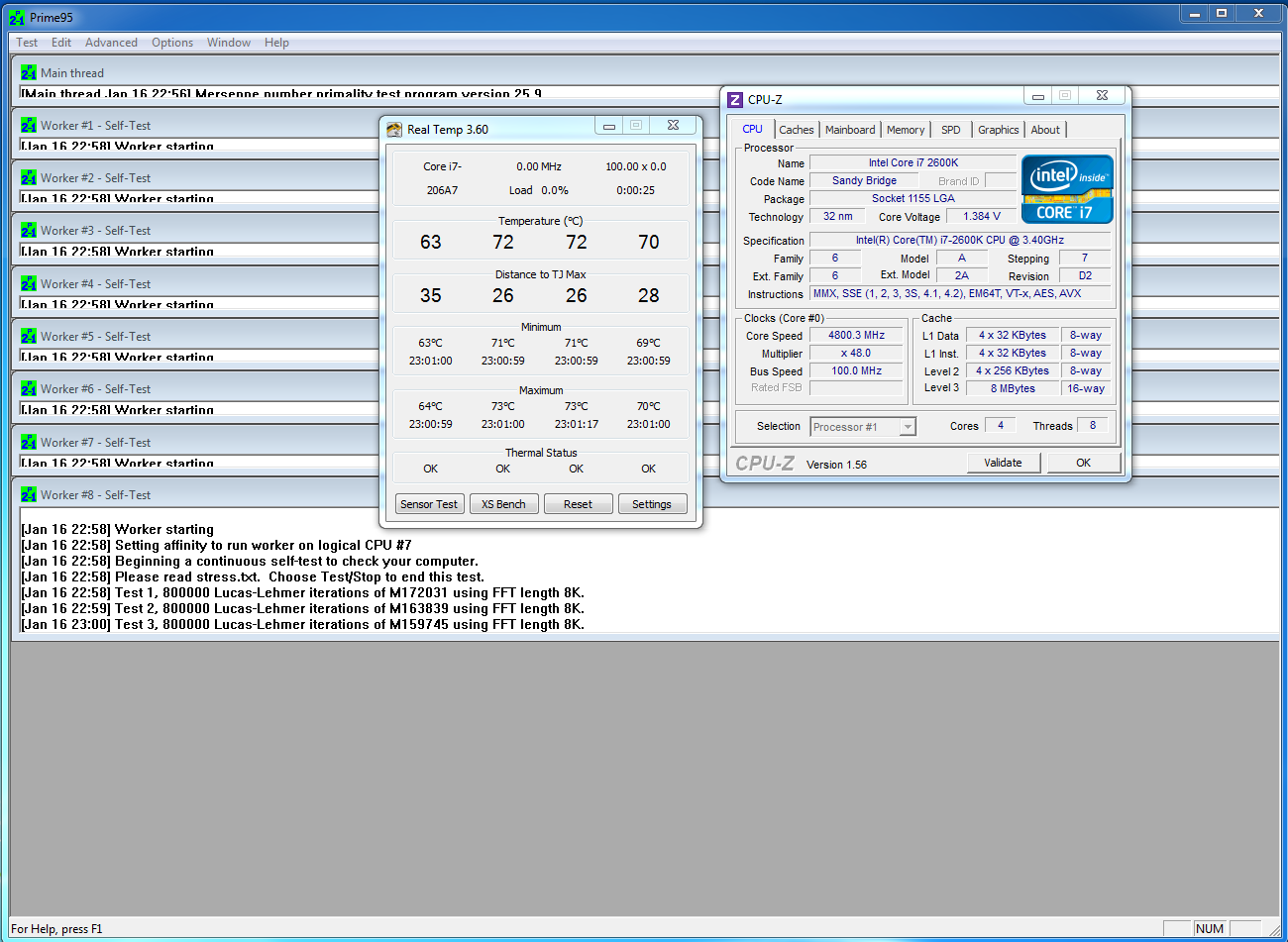Click the Worker #5 Self-Test icon
The height and width of the screenshot is (942, 1288).
[29, 336]
